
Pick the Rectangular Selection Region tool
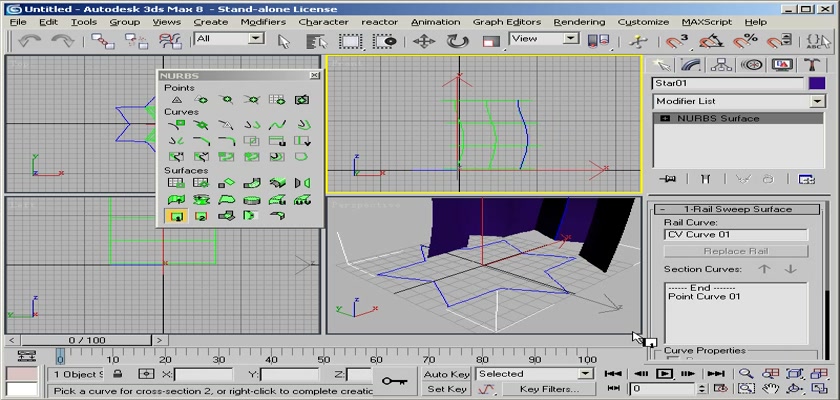[x=350, y=41]
